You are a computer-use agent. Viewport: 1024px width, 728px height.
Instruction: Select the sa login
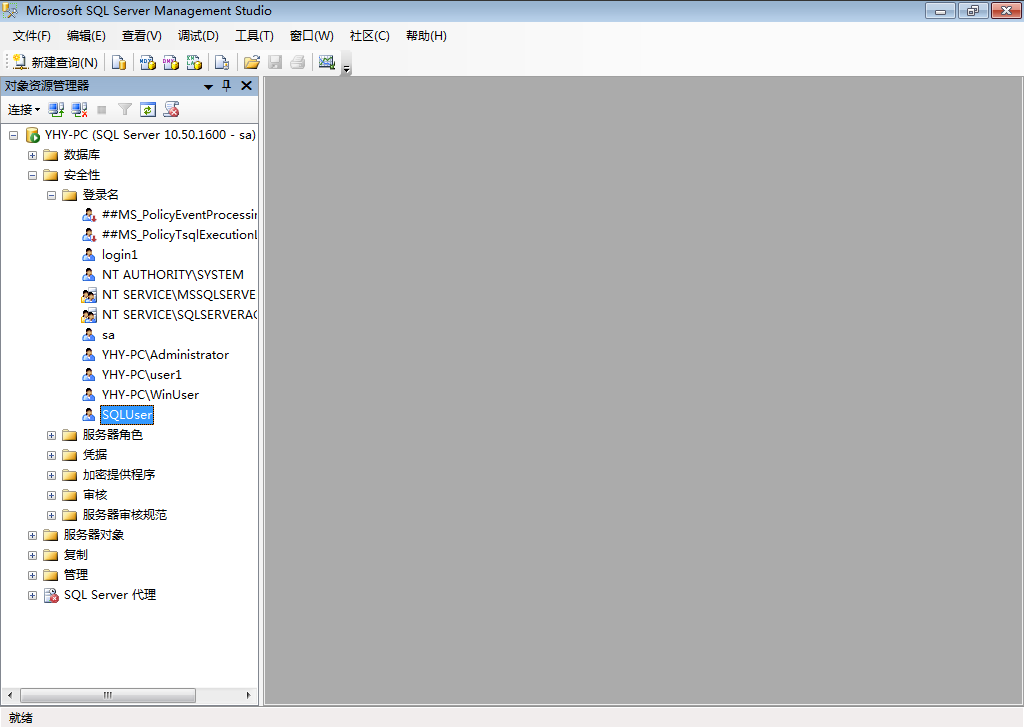click(x=108, y=335)
